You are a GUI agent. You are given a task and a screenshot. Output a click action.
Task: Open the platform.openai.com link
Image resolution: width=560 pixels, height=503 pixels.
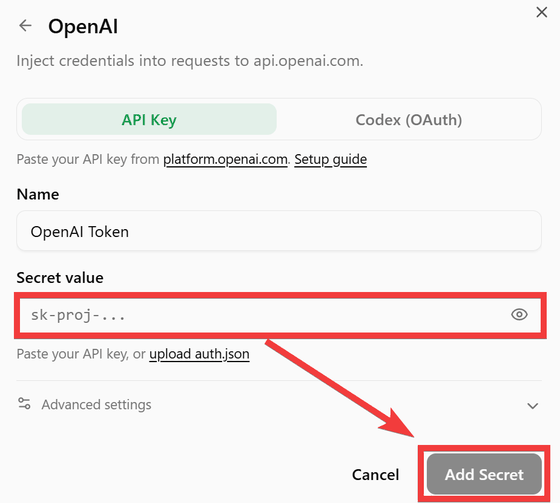pyautogui.click(x=225, y=159)
